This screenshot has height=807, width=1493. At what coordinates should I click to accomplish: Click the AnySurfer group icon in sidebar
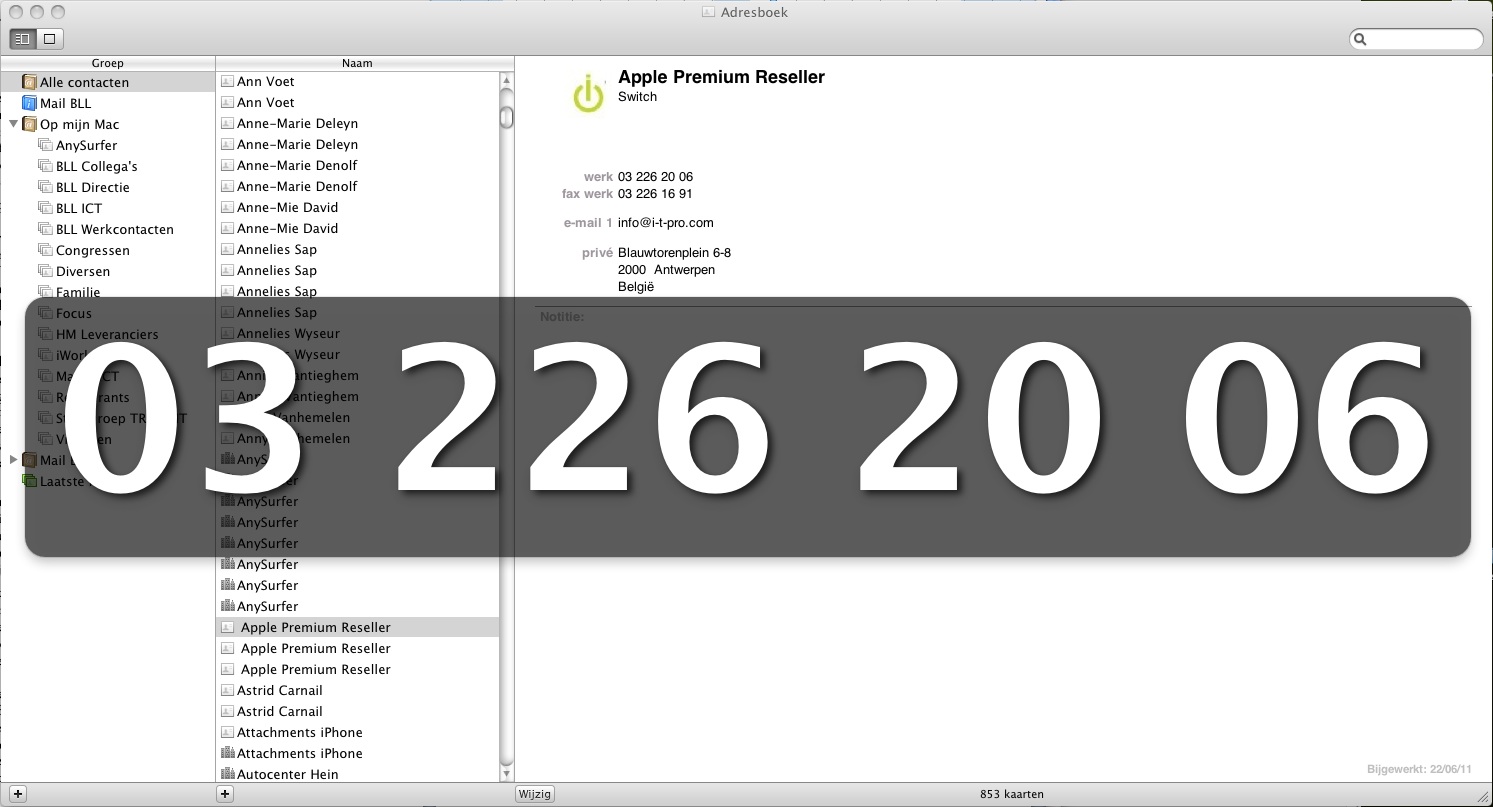pyautogui.click(x=45, y=145)
